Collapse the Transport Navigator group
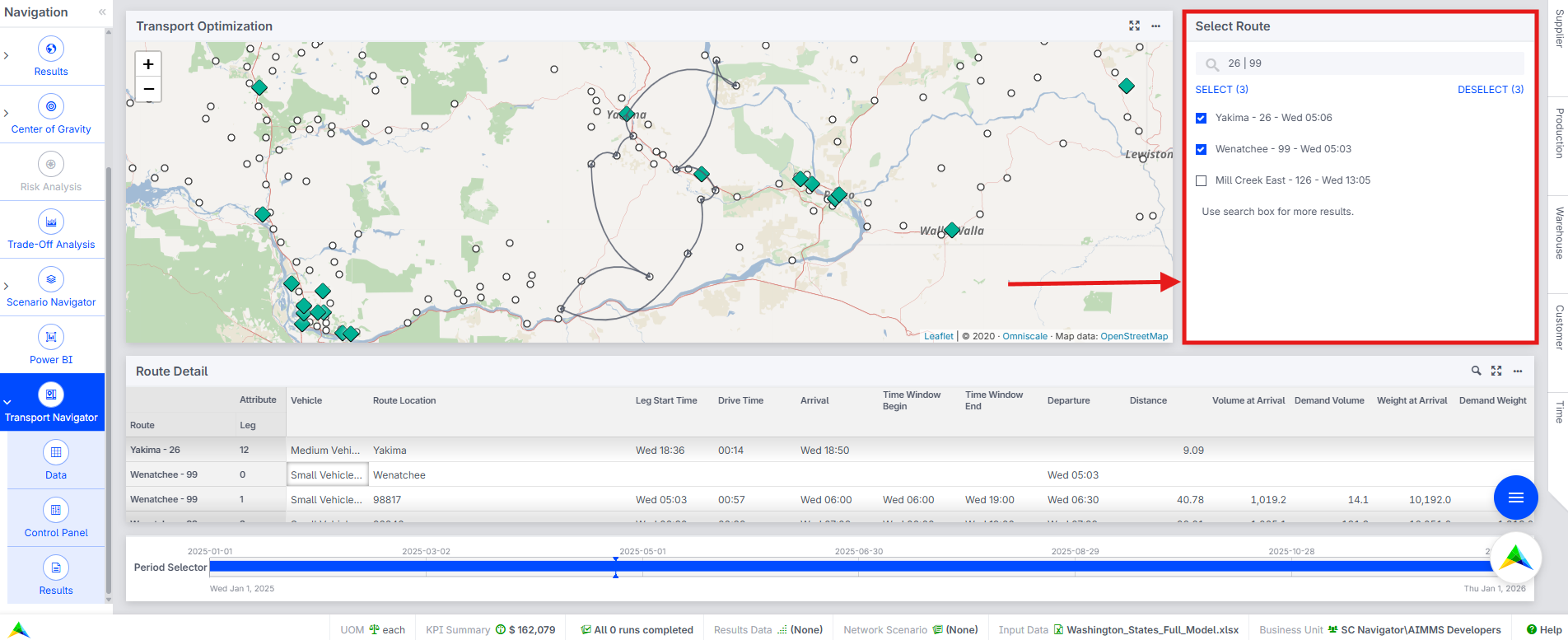This screenshot has height=640, width=1568. coord(7,402)
